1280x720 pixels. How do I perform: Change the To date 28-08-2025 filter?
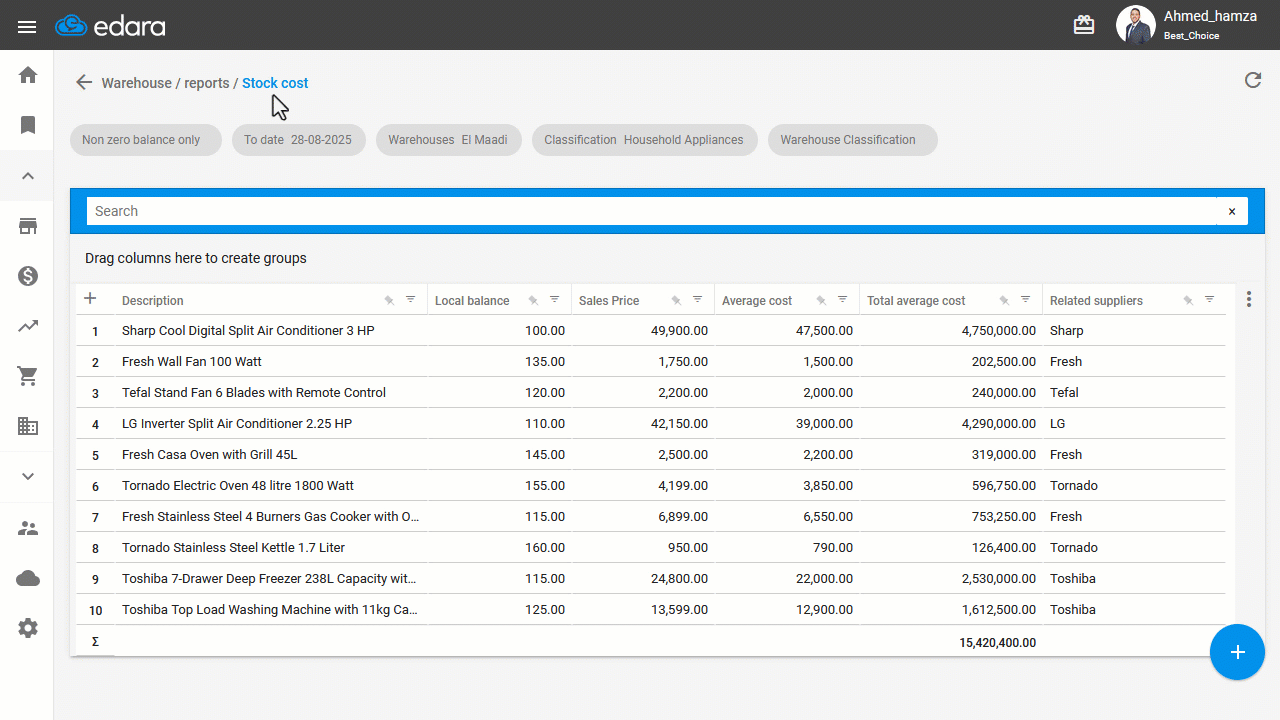tap(299, 140)
